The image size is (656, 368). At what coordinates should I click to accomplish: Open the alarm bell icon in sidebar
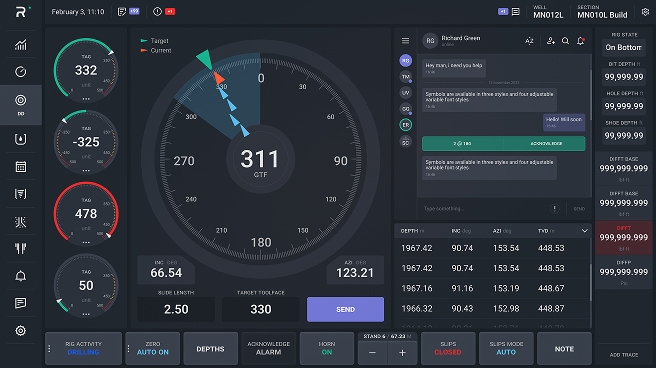[x=20, y=276]
